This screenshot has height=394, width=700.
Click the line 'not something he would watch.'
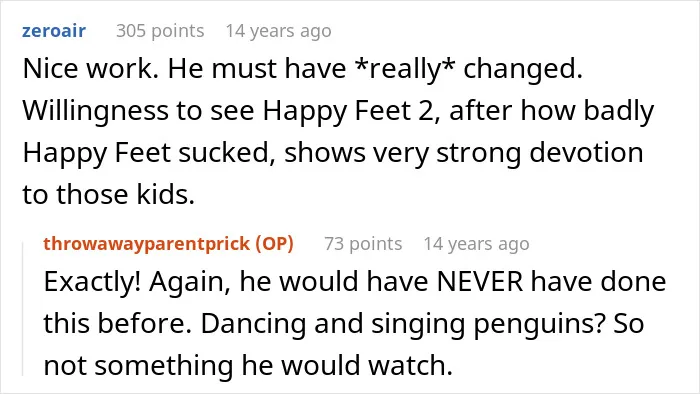248,365
